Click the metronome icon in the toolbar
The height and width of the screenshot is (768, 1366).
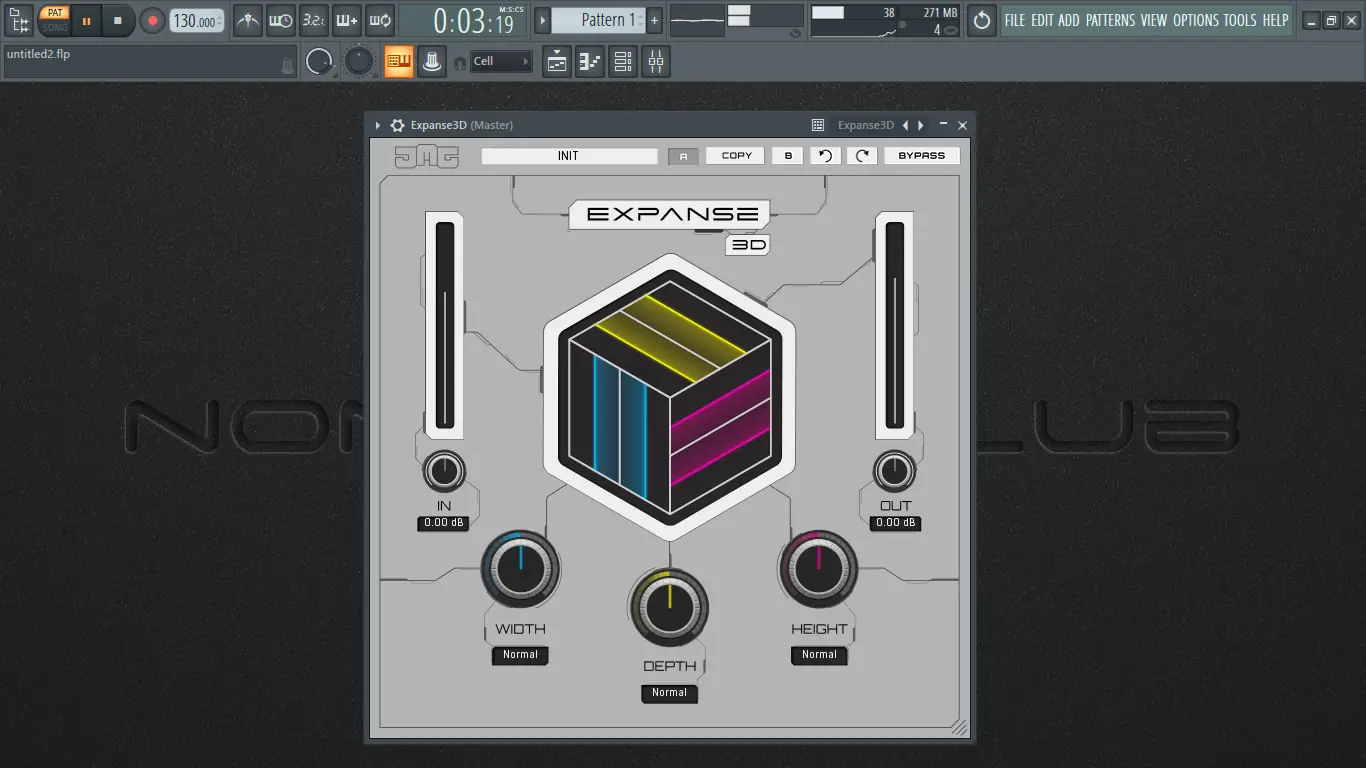tap(247, 20)
